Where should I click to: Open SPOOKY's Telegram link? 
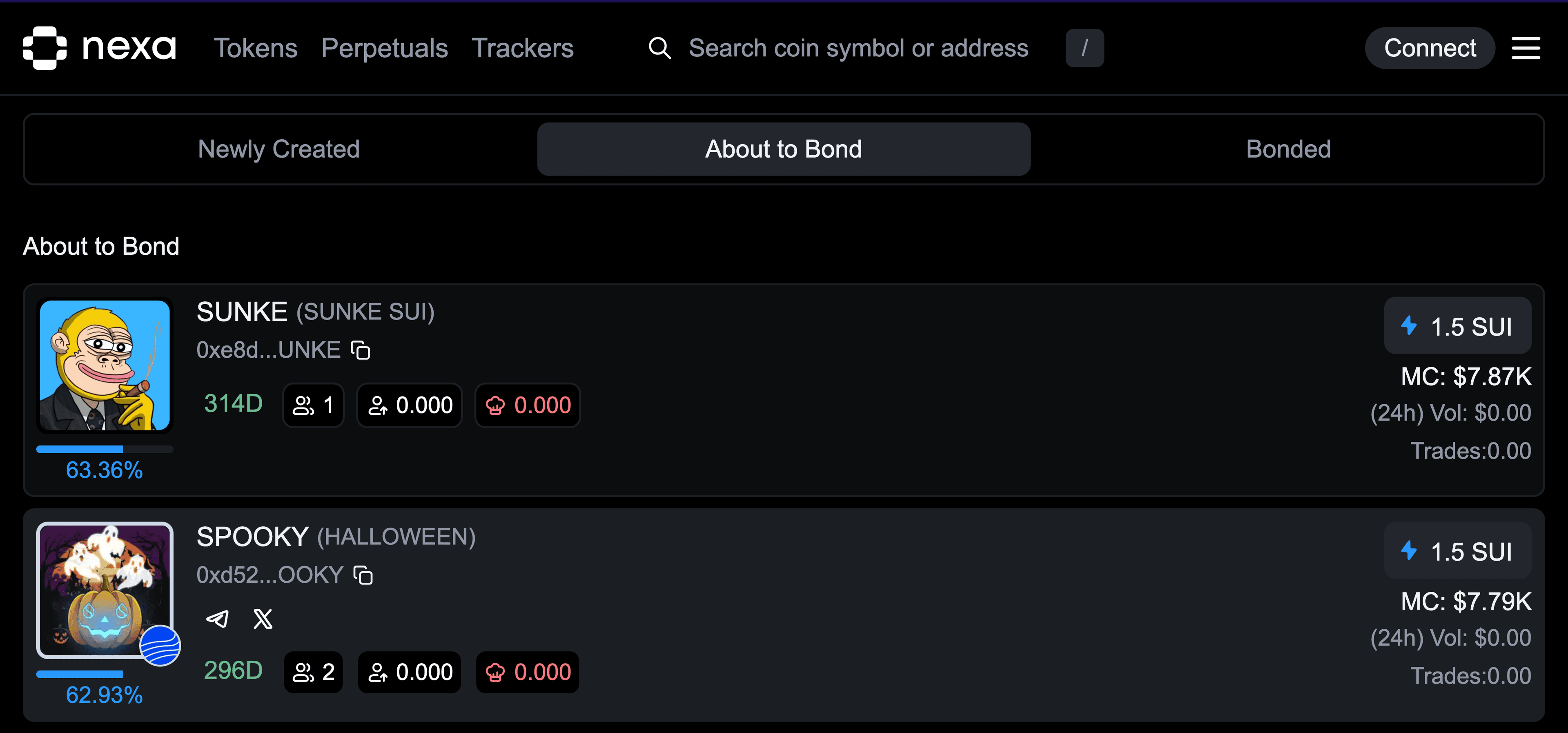[217, 619]
